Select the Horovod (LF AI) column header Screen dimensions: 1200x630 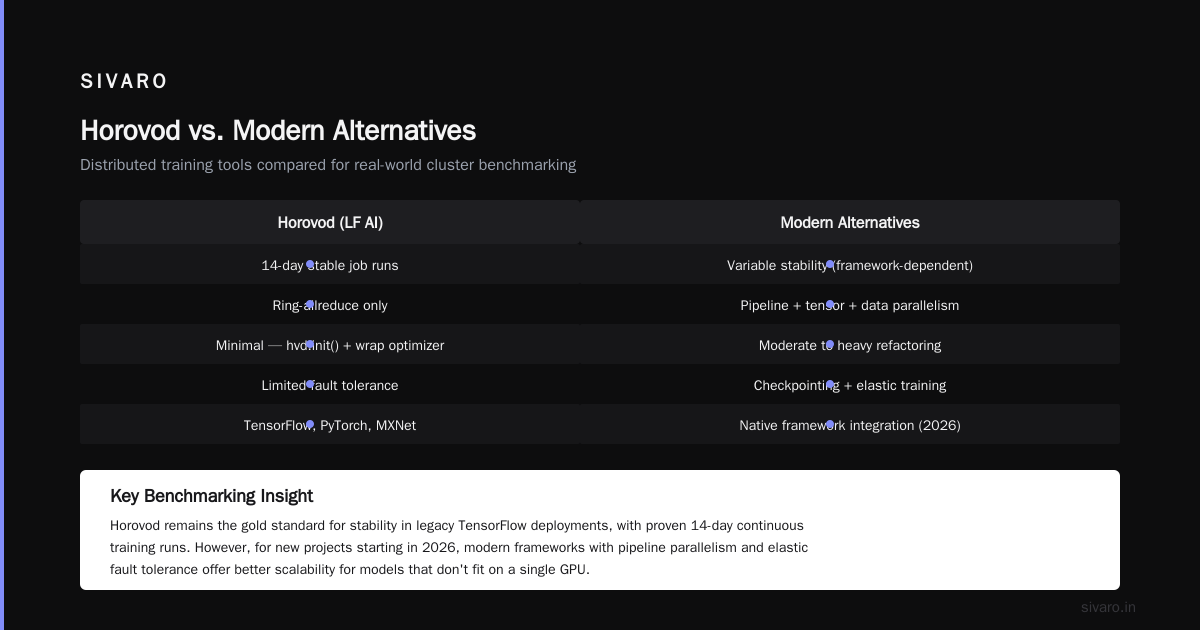[330, 222]
